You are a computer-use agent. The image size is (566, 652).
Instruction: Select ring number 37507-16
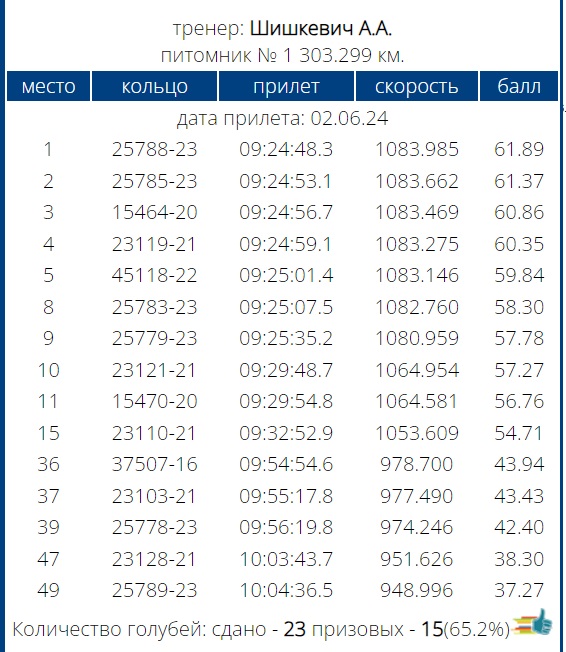click(154, 464)
